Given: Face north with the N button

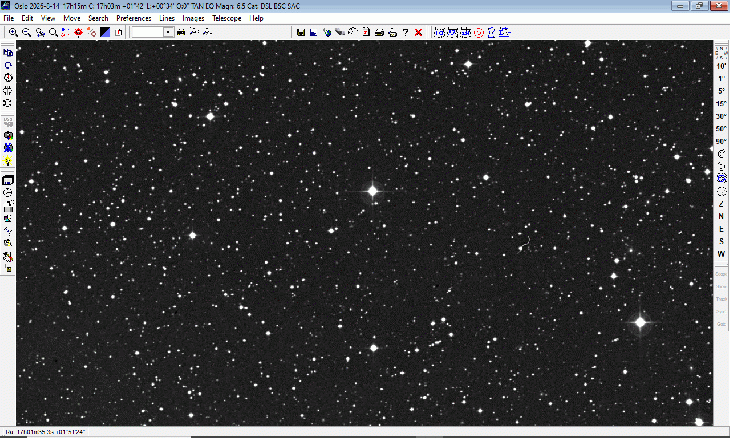Looking at the screenshot, I should pyautogui.click(x=721, y=216).
